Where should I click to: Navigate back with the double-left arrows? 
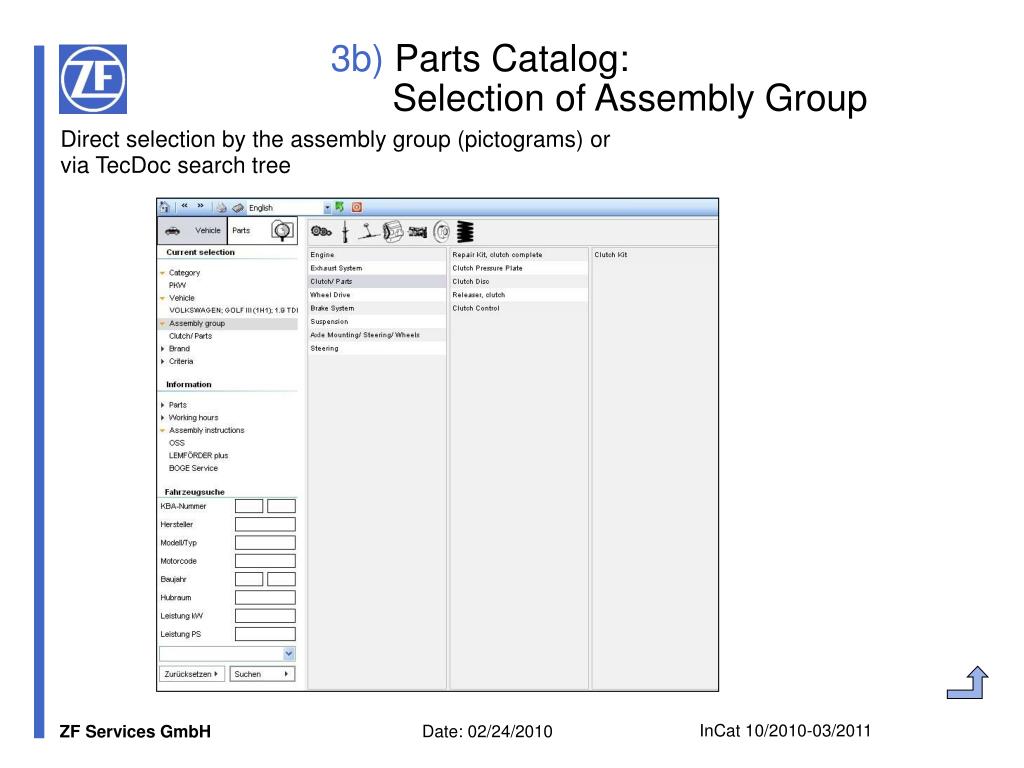[184, 206]
